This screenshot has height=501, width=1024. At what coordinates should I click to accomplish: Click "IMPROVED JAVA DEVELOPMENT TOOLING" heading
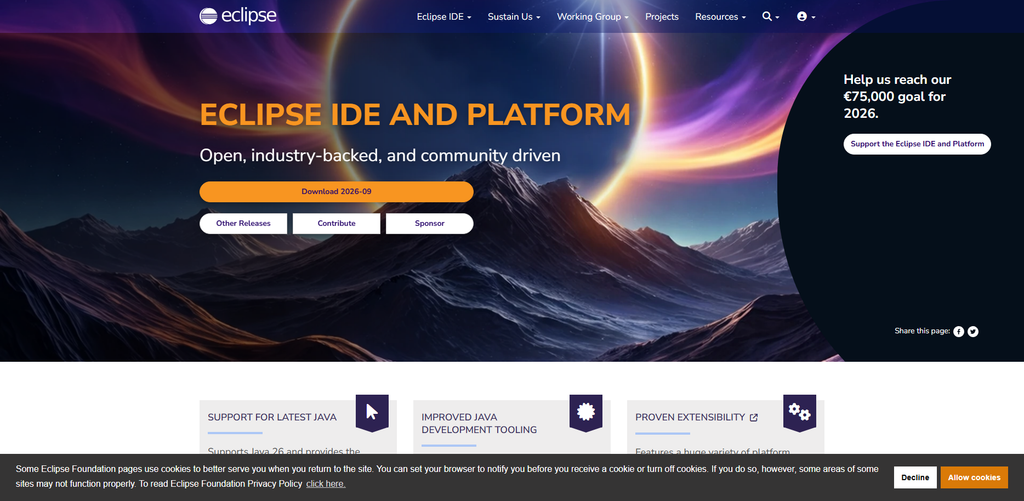coord(479,423)
